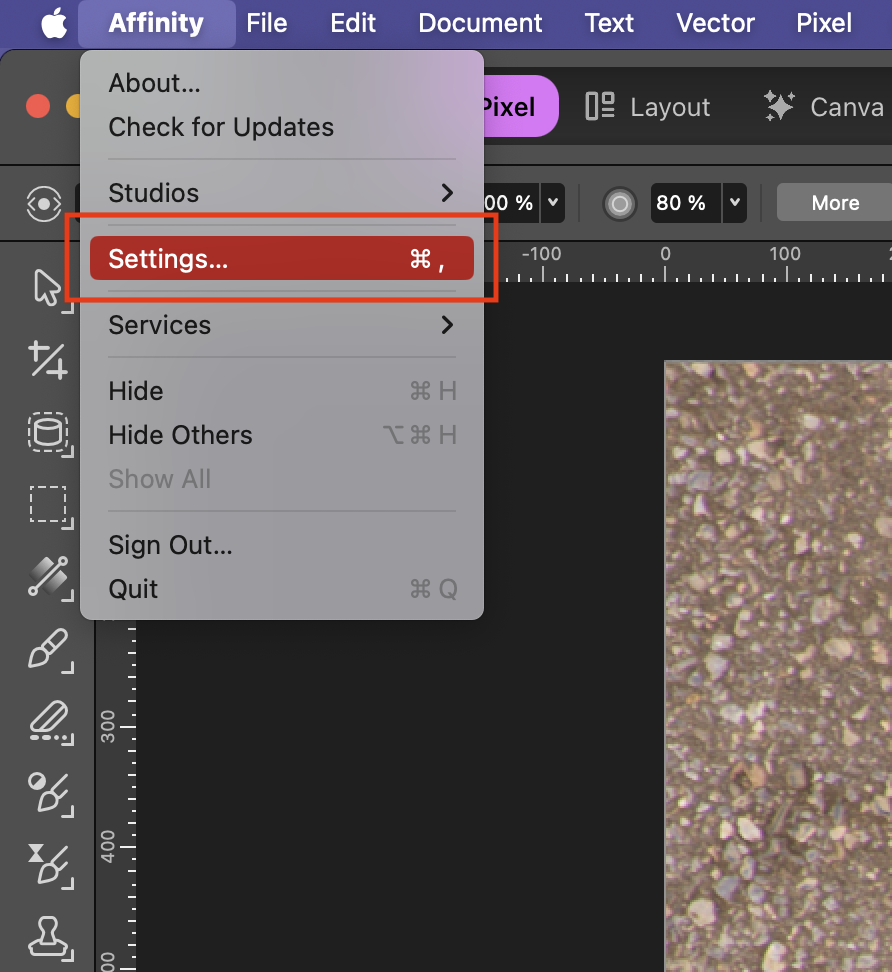Image resolution: width=892 pixels, height=972 pixels.
Task: Click the circular hardness icon beside 80 %
Action: (x=620, y=203)
